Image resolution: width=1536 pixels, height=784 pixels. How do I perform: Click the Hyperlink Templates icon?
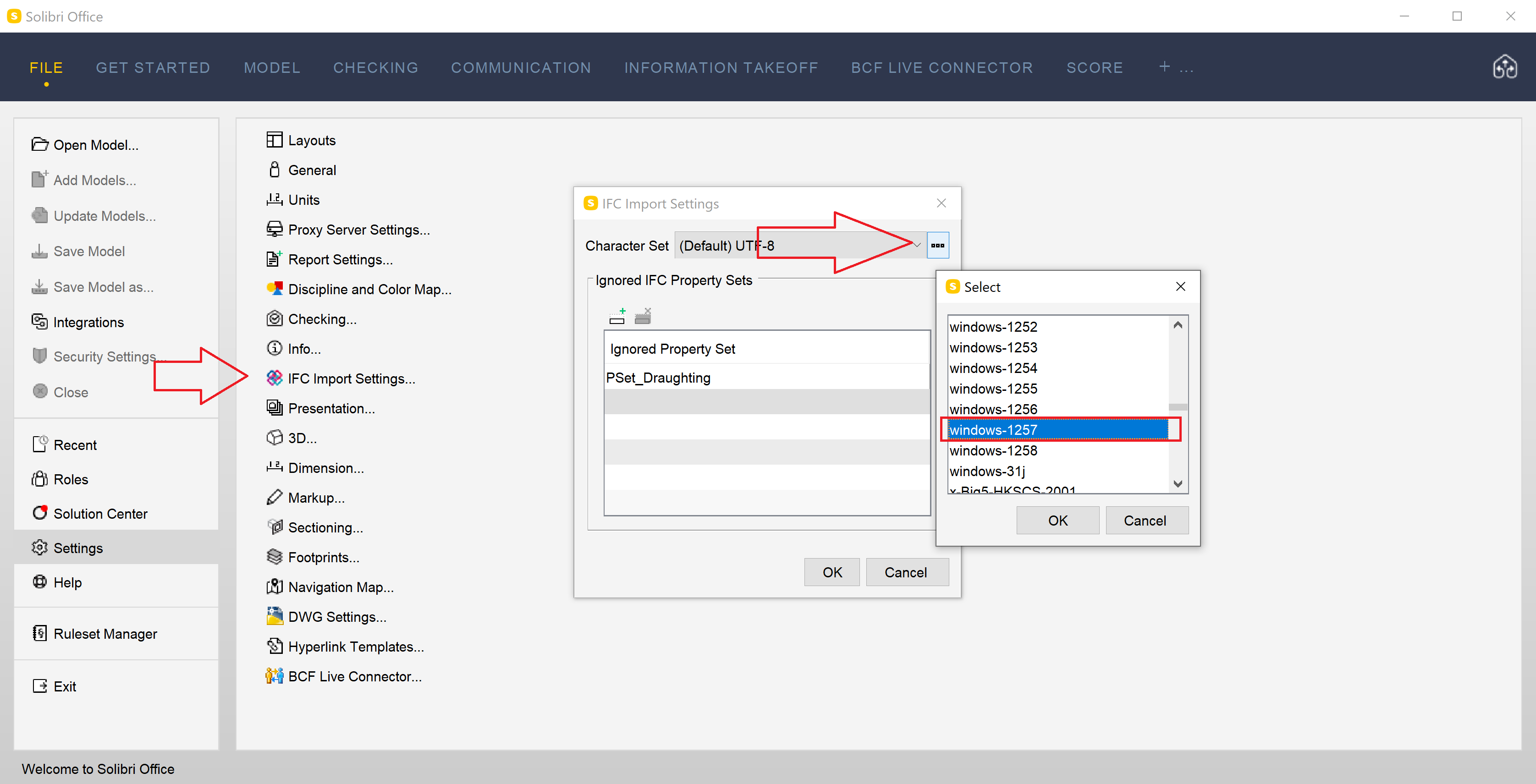(274, 646)
